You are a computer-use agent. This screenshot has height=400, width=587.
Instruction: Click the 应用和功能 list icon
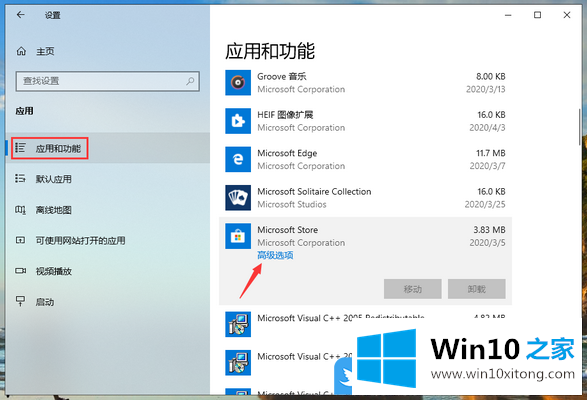(20, 148)
